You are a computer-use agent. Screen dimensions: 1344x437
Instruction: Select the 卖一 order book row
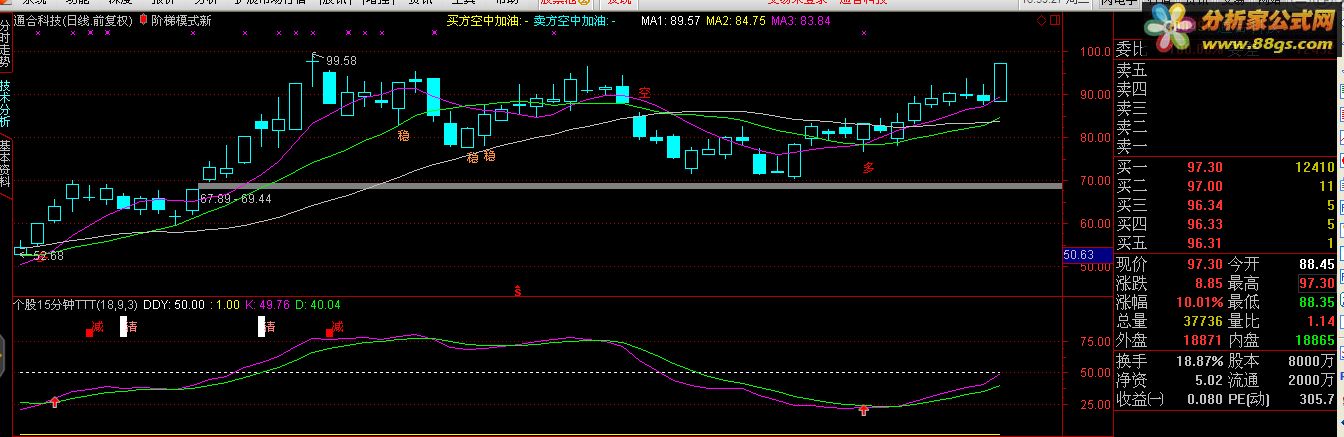[1228, 147]
